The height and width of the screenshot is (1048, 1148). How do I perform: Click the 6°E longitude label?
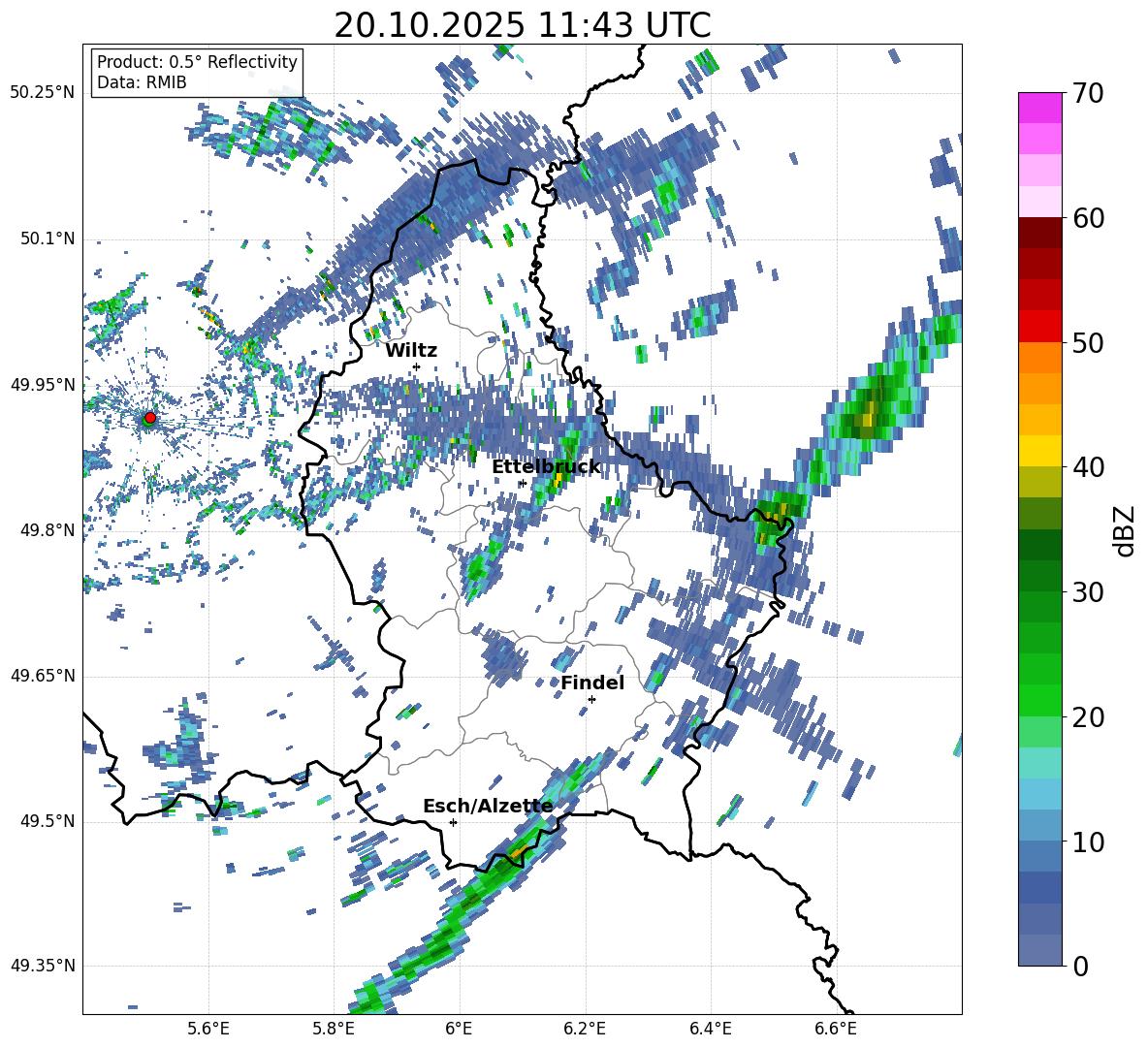pos(459,1029)
